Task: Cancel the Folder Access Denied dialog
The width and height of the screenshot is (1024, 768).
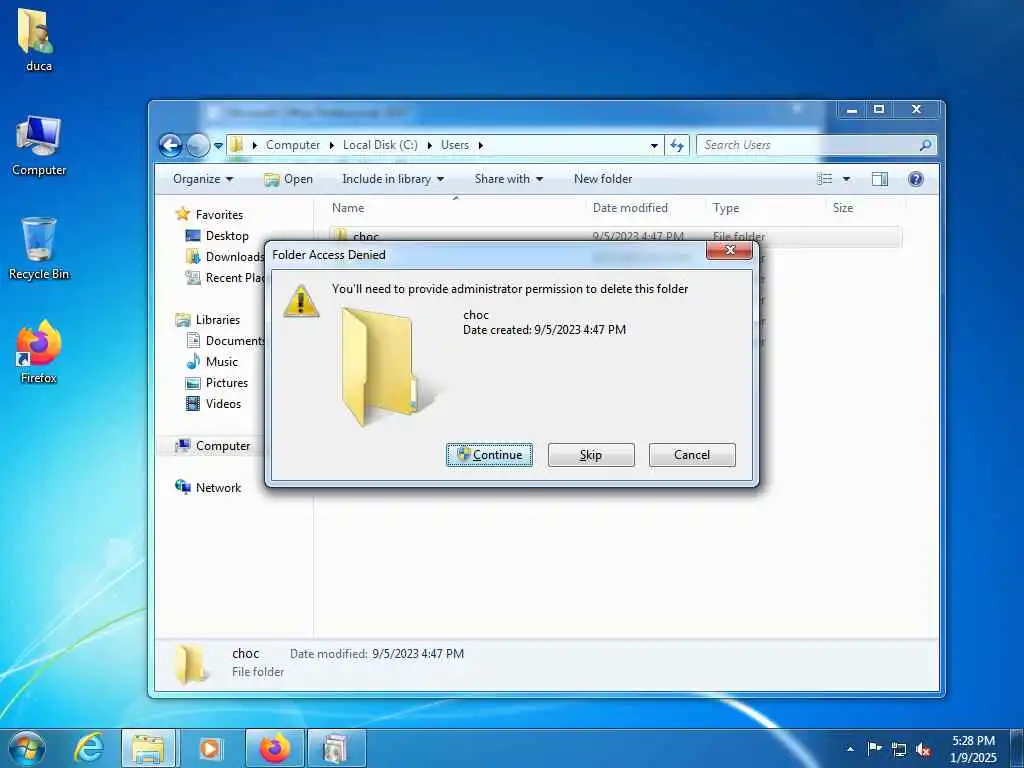Action: (x=692, y=455)
